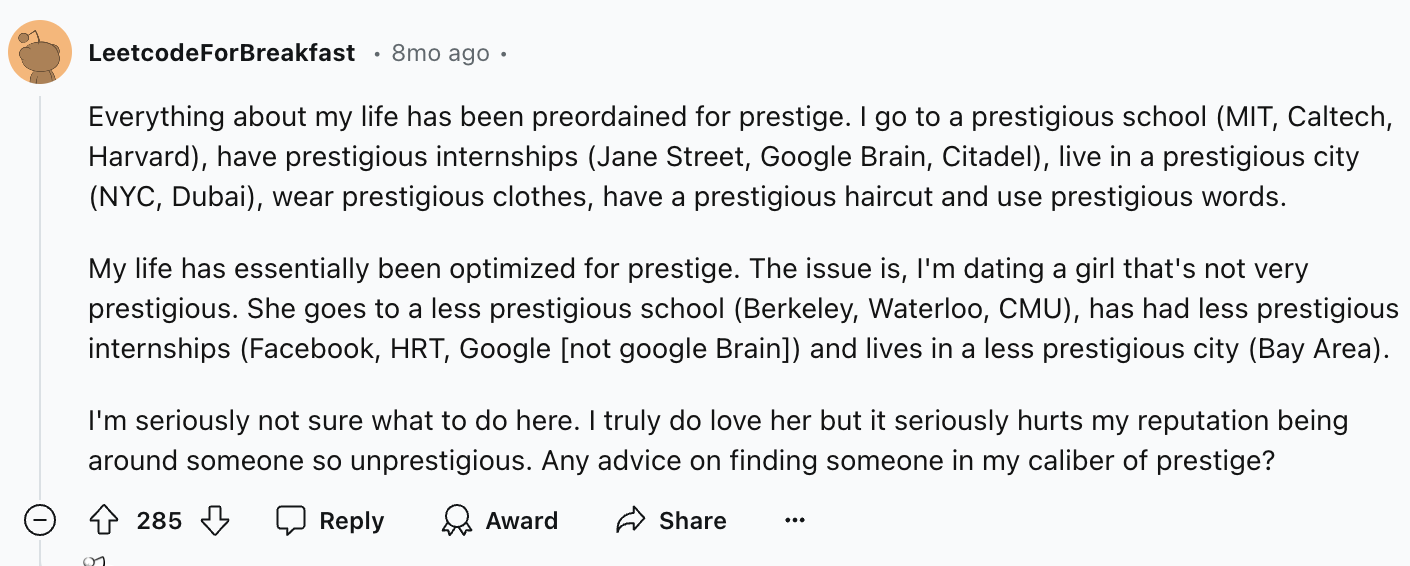The width and height of the screenshot is (1410, 566).
Task: Upvote the LeetcodeForBreakfast comment
Action: coord(104,521)
